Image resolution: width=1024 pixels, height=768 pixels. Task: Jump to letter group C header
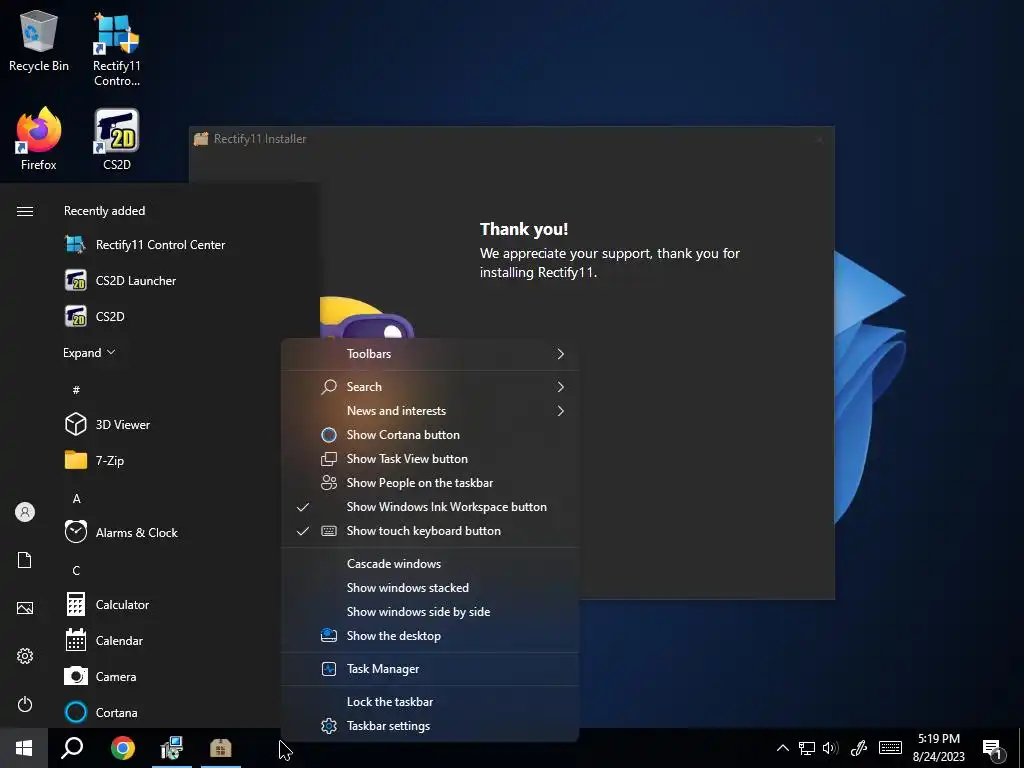76,570
